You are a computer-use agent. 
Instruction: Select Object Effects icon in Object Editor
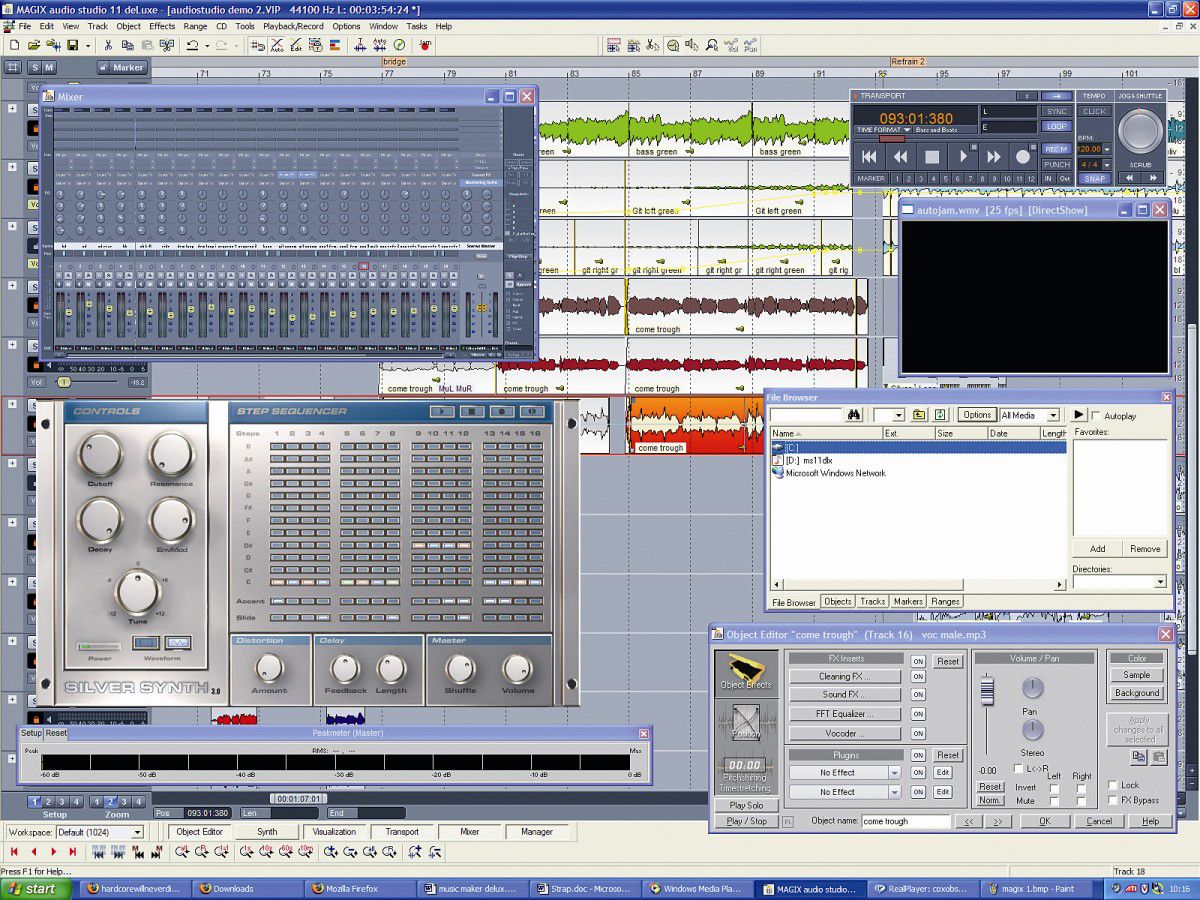click(746, 672)
